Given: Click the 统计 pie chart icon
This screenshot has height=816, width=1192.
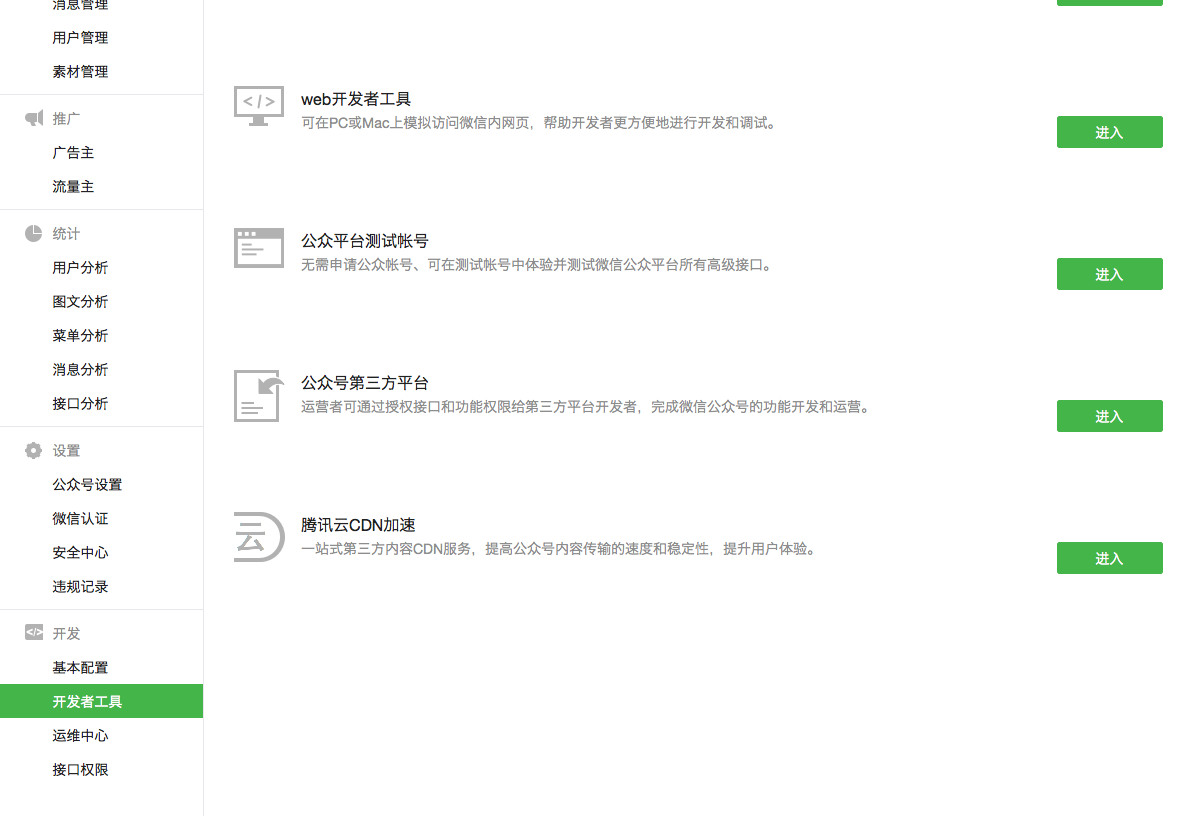Looking at the screenshot, I should coord(34,234).
